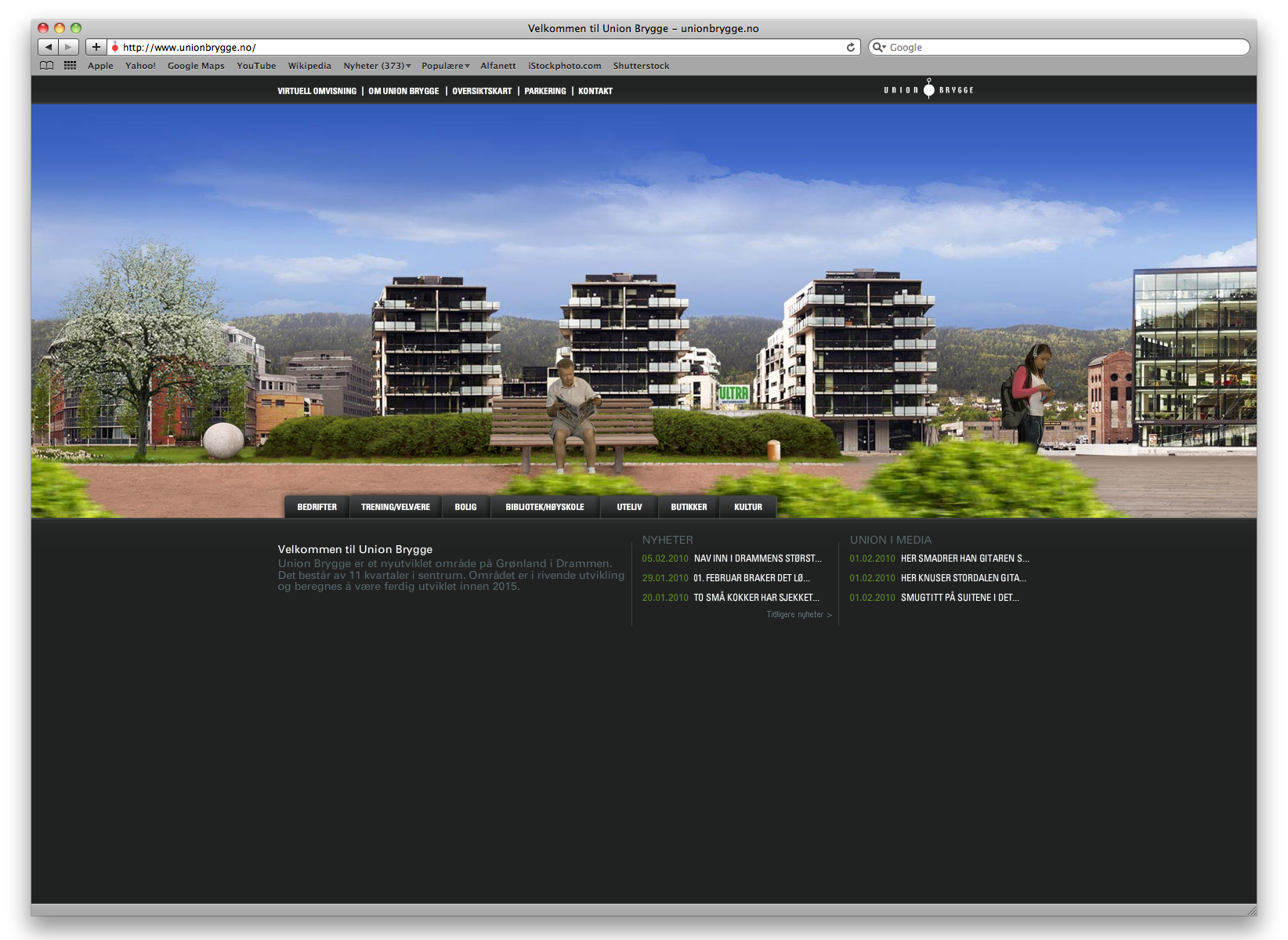Open the Wikipedia bookmark

(309, 66)
